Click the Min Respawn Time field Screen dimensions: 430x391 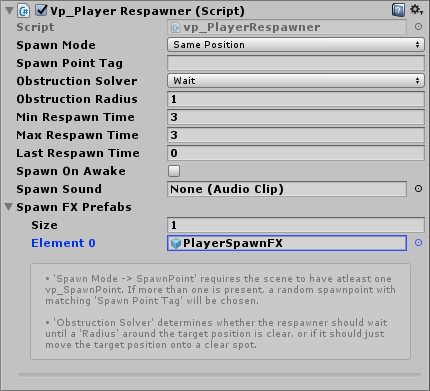296,117
